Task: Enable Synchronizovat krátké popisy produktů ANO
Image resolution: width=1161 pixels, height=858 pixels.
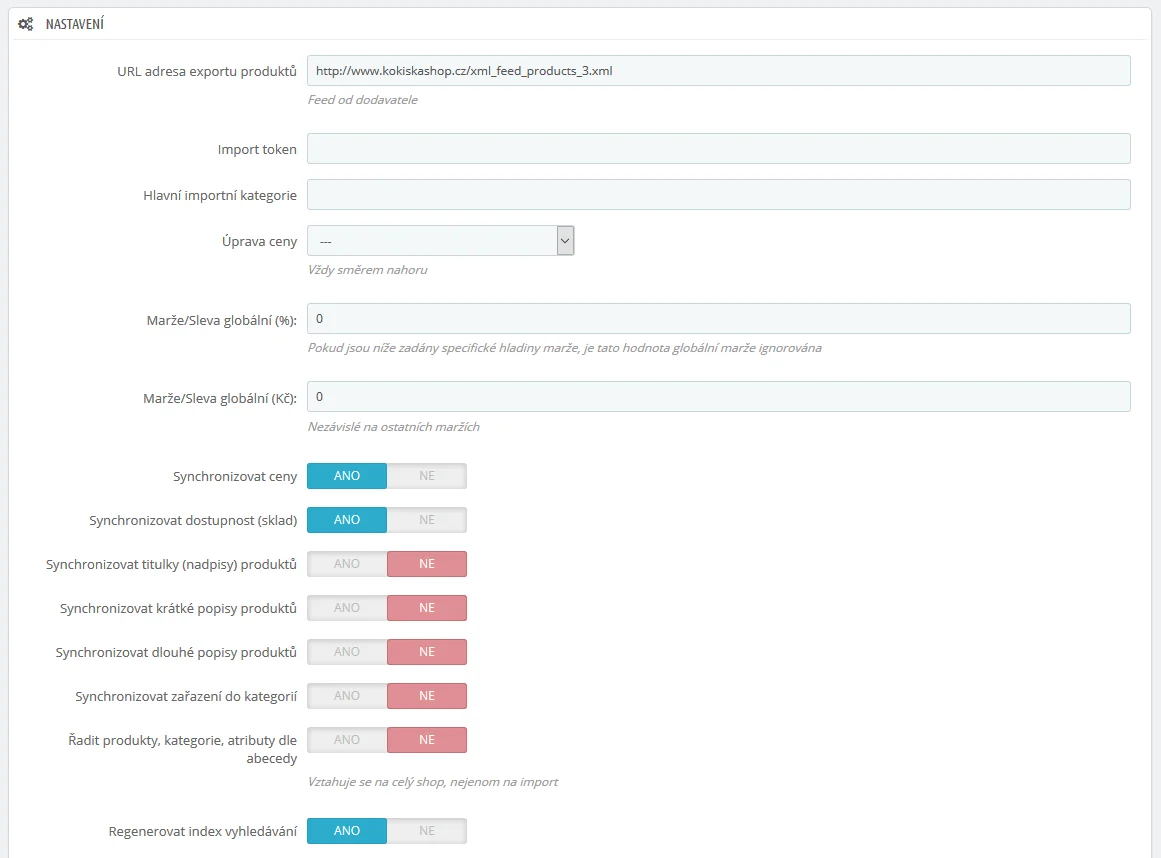Action: [x=347, y=608]
